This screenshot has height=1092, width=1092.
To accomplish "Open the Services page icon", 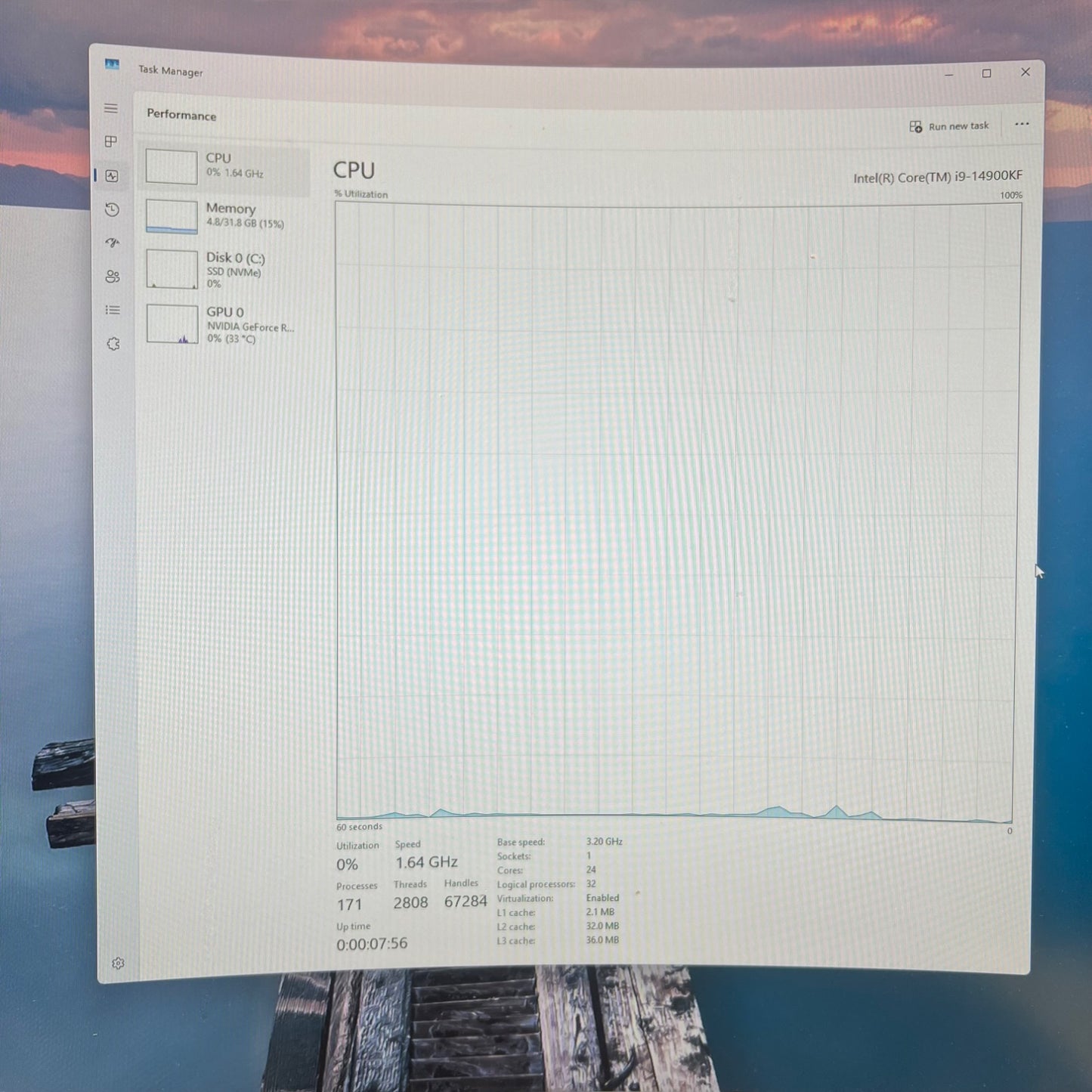I will (x=113, y=344).
